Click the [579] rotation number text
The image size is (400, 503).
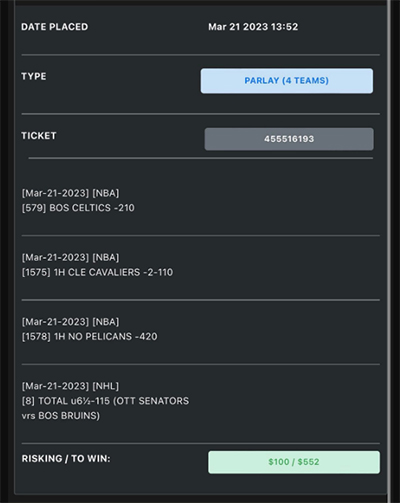[x=34, y=208]
